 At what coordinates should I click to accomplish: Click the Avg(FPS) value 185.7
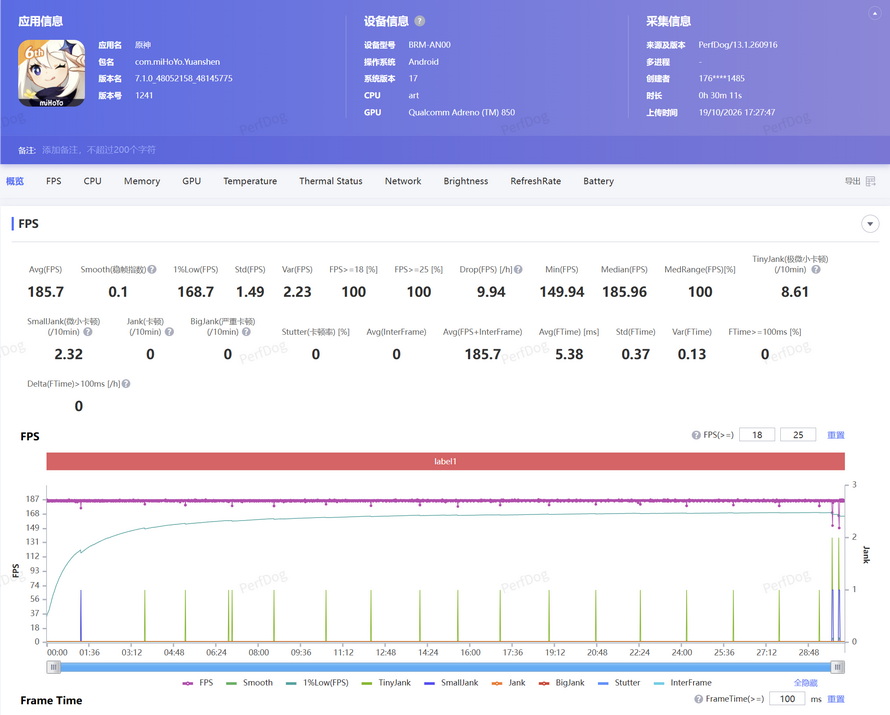click(45, 292)
